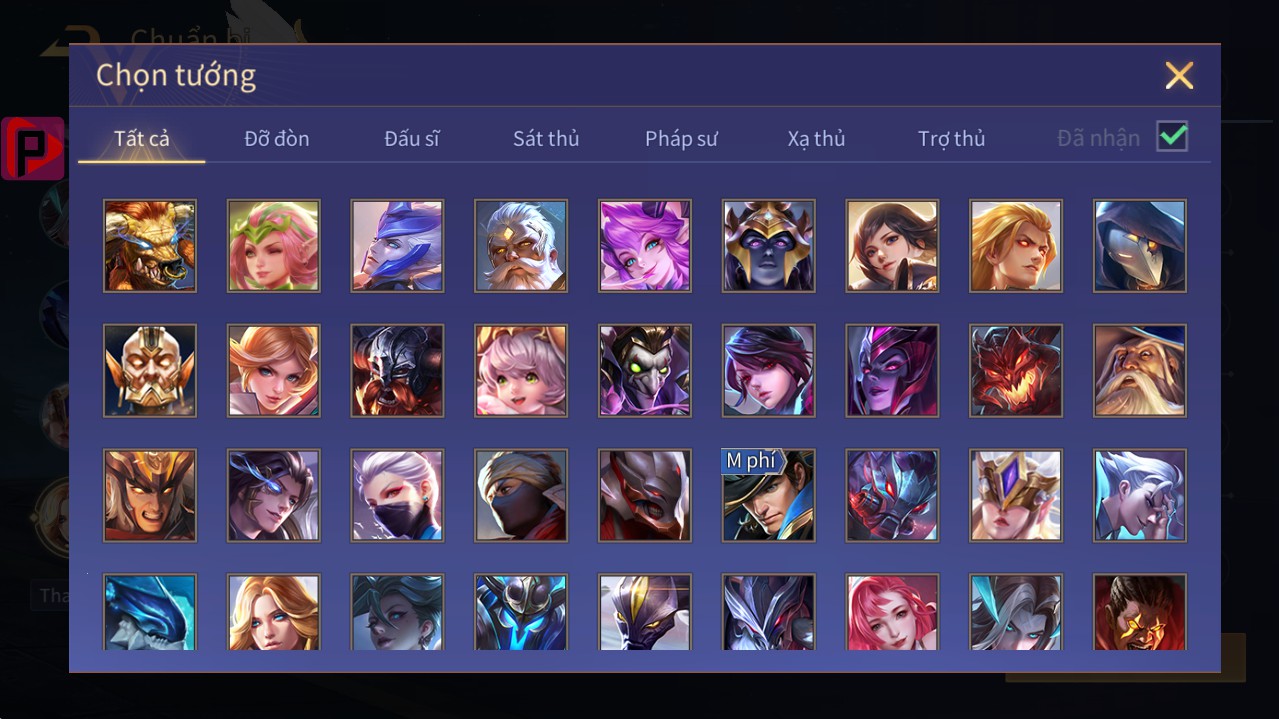Pick the wizard with long white beard and hat
This screenshot has width=1279, height=719.
coord(1140,371)
